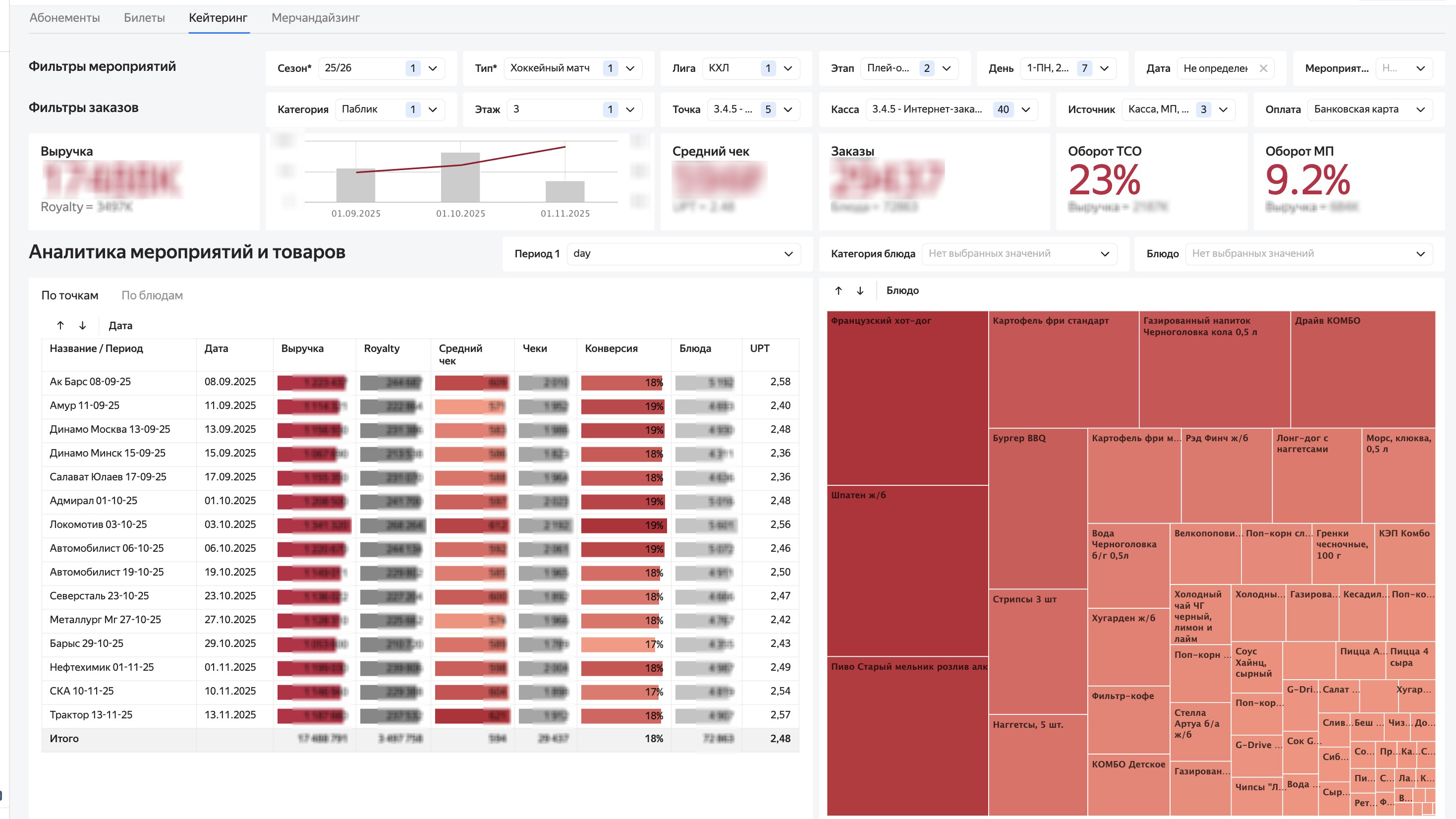Expand the Сезон filter chevron
Image resolution: width=1456 pixels, height=819 pixels.
coord(433,68)
